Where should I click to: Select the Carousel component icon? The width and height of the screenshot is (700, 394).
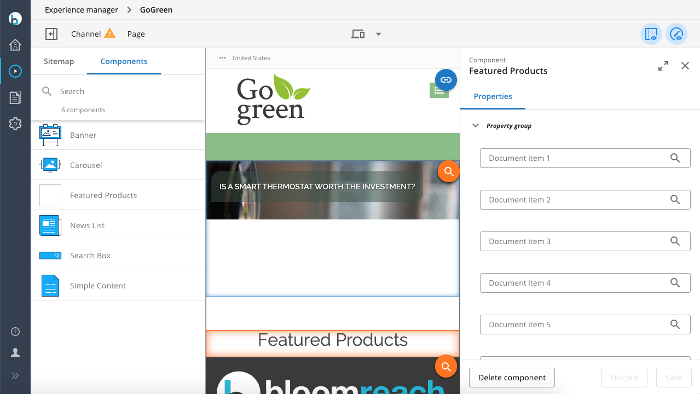tap(50, 165)
